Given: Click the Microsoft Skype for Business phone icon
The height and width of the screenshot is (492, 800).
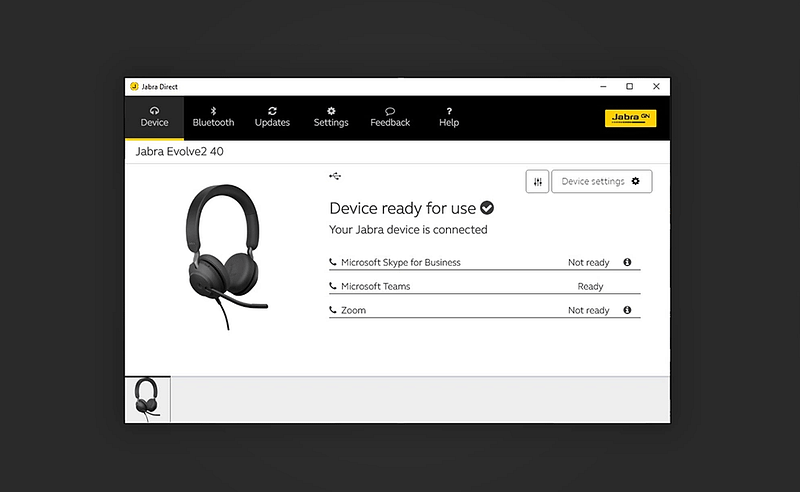Looking at the screenshot, I should coord(333,262).
